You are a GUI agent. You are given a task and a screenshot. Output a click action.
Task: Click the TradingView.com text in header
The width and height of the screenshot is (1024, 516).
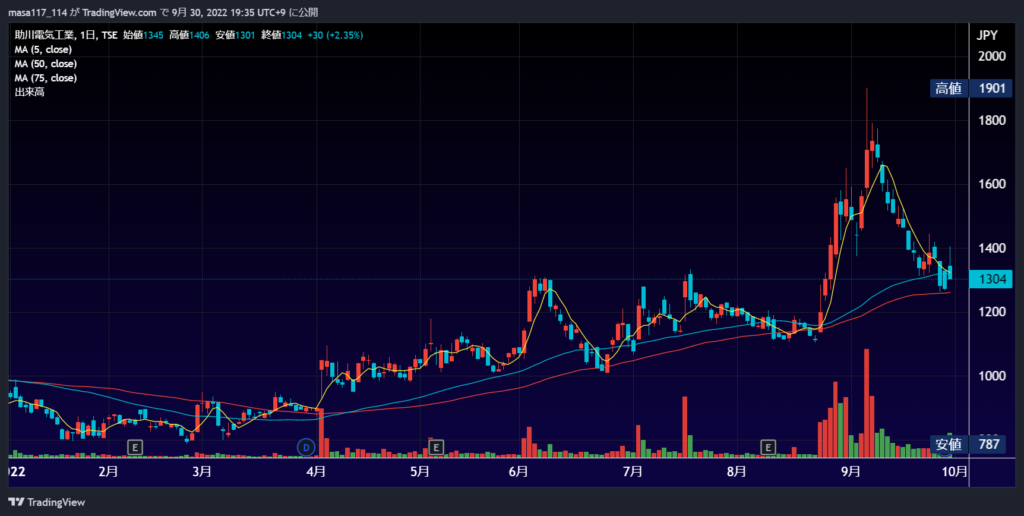[x=120, y=12]
